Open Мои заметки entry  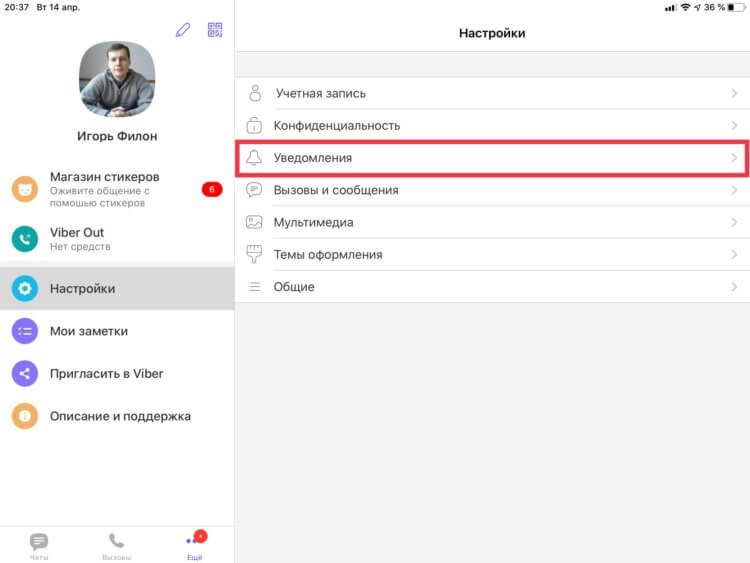(x=117, y=331)
